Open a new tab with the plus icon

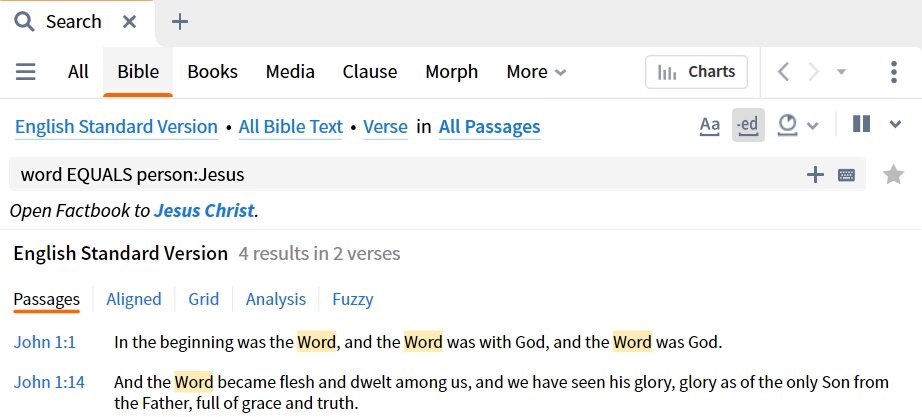[x=179, y=22]
